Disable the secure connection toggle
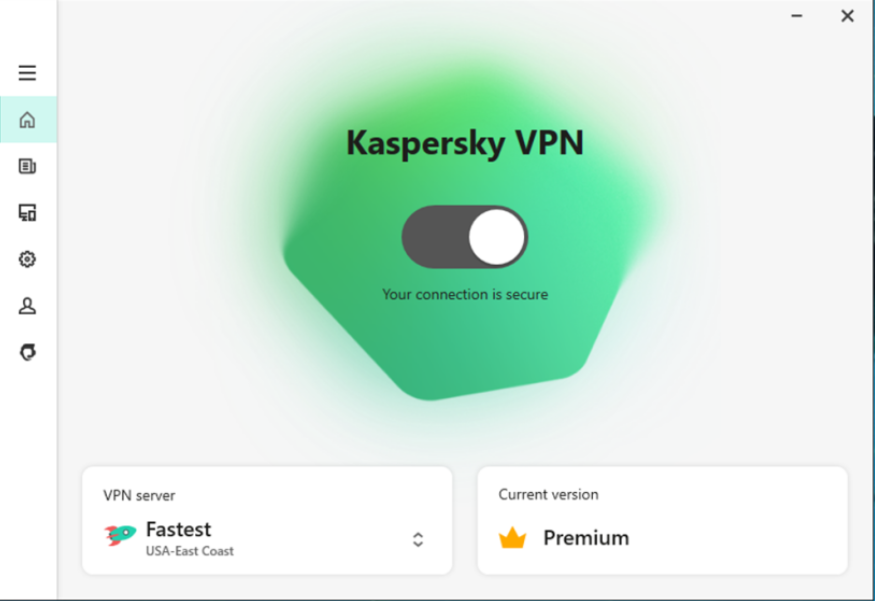 pos(464,236)
